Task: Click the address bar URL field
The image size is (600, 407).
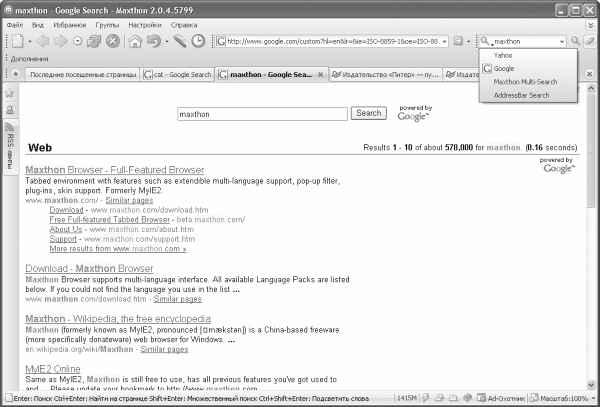Action: 332,41
